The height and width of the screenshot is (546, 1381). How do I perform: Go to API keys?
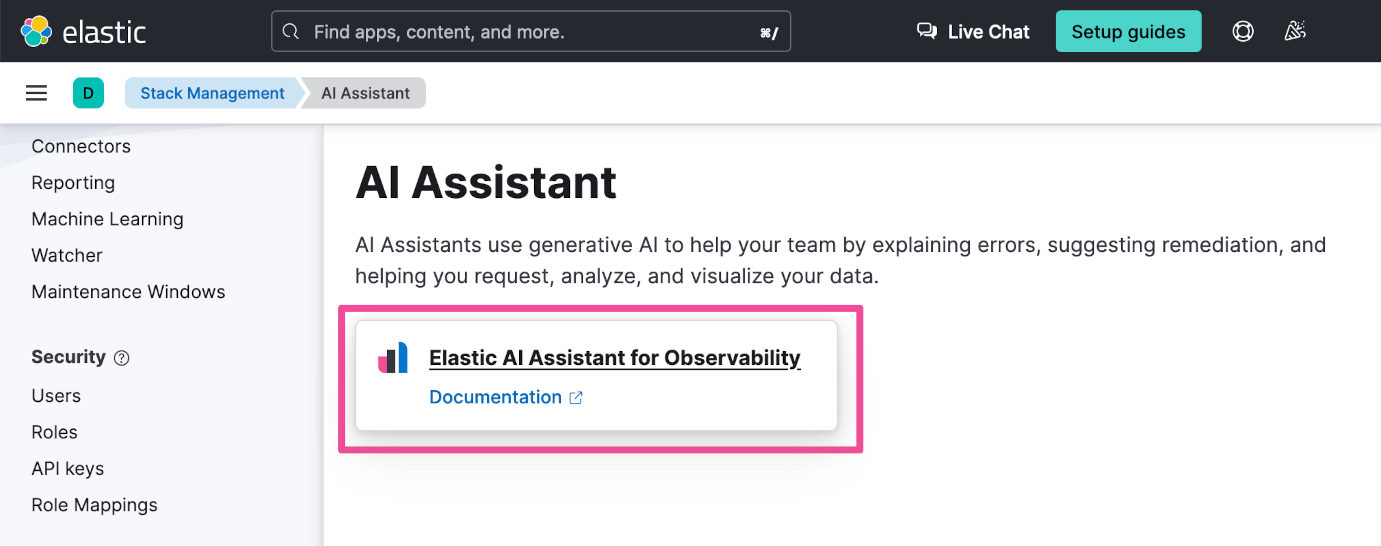(x=68, y=468)
